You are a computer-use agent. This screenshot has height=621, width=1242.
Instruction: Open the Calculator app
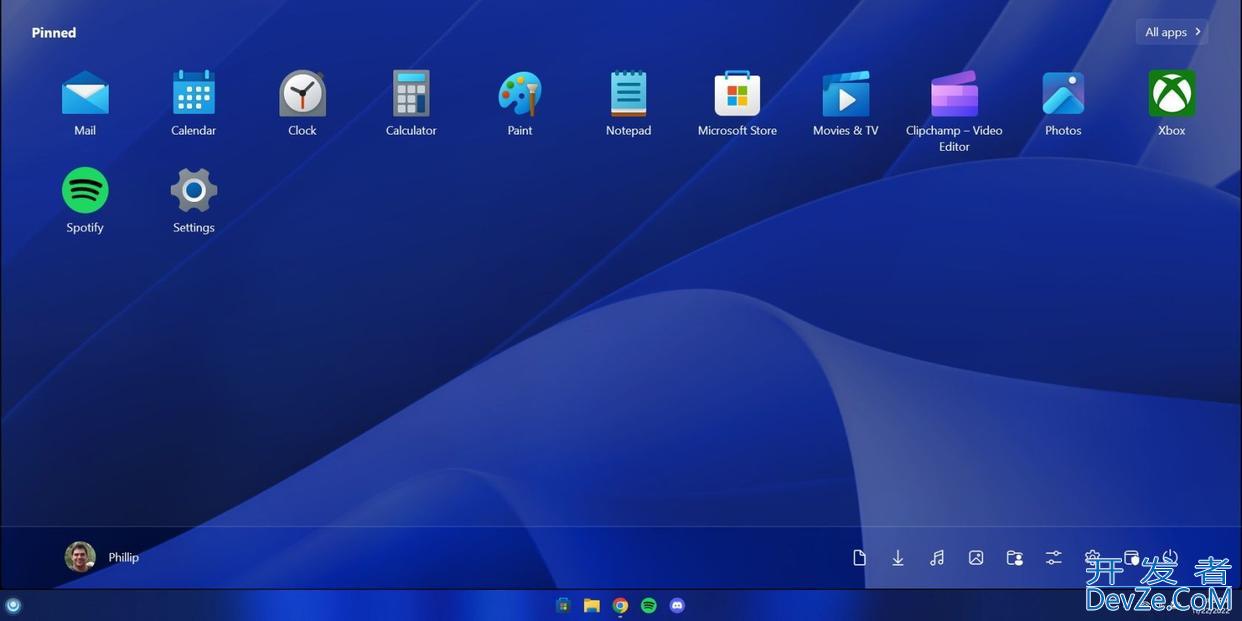click(411, 103)
